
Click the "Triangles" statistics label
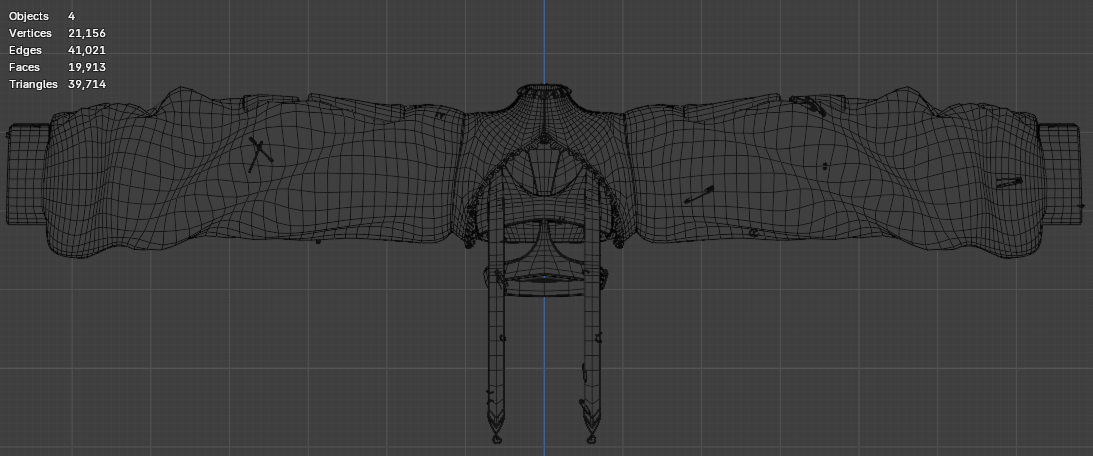click(x=33, y=84)
